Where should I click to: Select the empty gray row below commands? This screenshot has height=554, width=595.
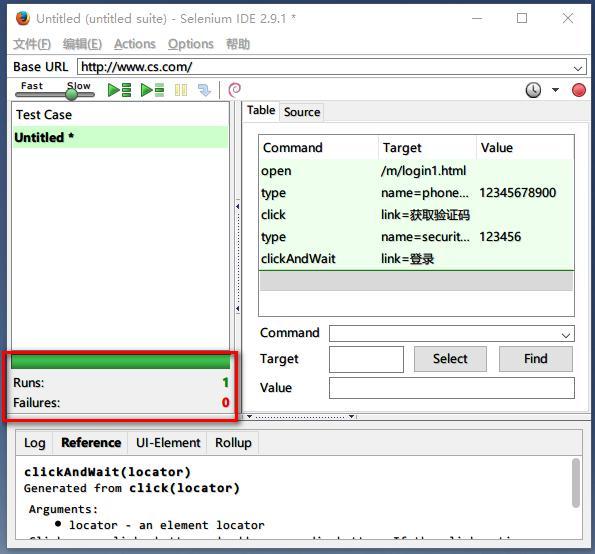click(416, 281)
